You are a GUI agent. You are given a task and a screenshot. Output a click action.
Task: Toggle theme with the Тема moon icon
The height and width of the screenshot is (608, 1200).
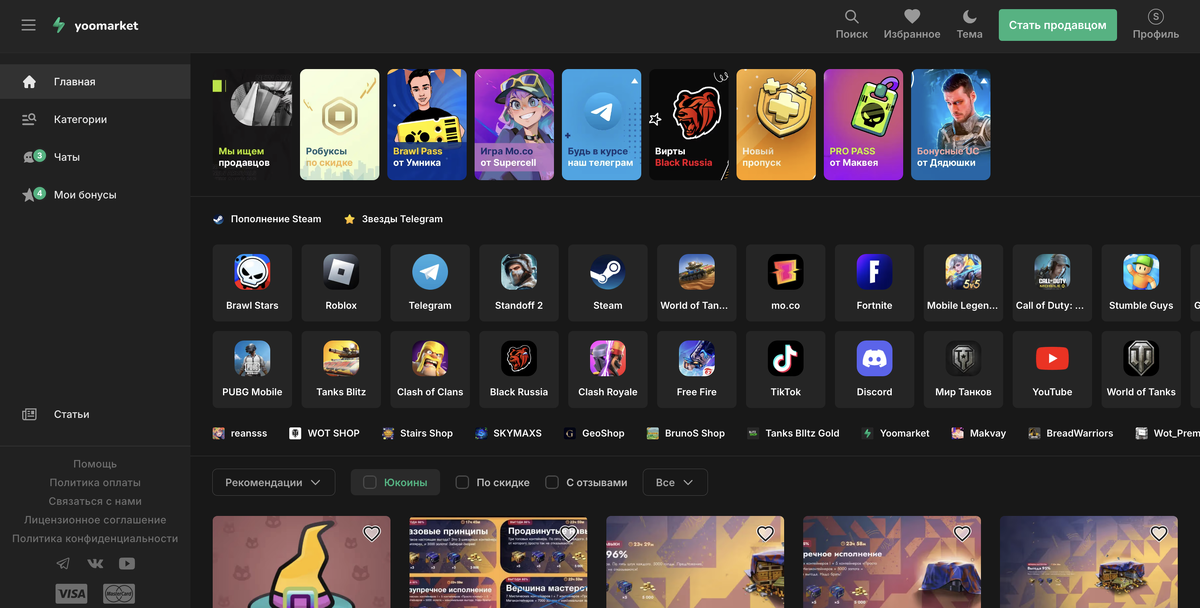tap(969, 17)
